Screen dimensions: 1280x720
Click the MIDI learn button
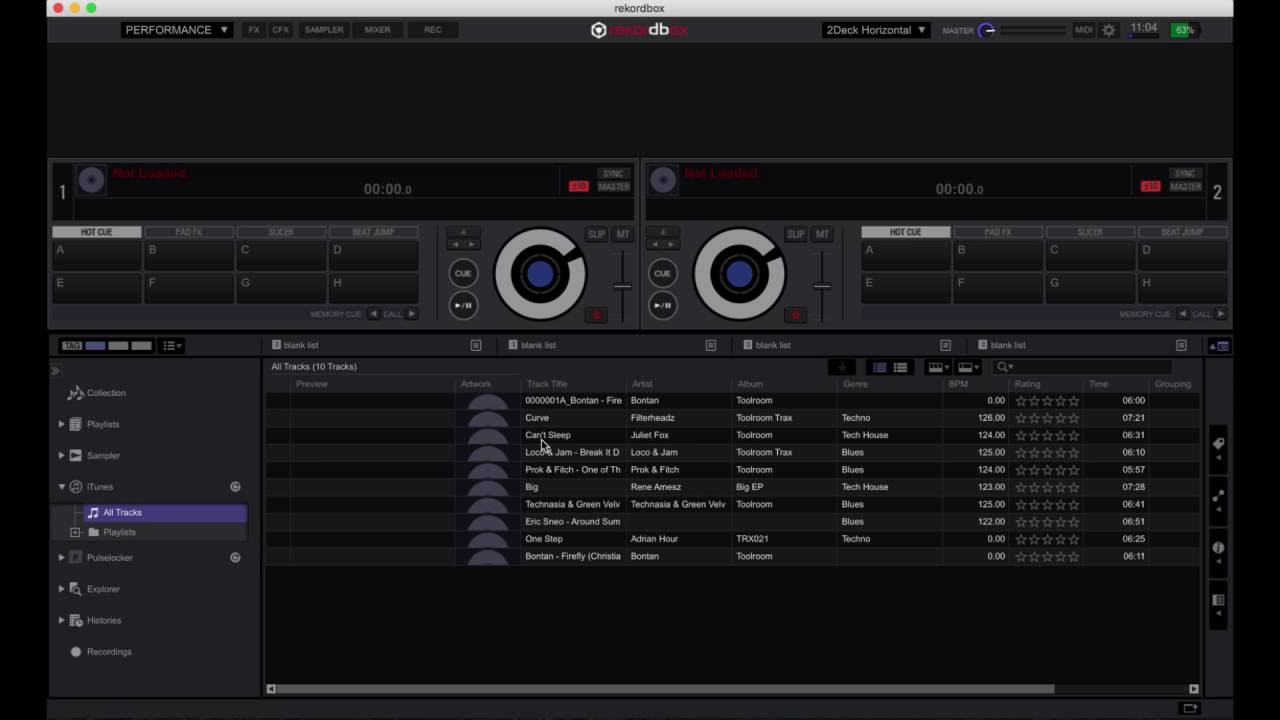pyautogui.click(x=1084, y=30)
